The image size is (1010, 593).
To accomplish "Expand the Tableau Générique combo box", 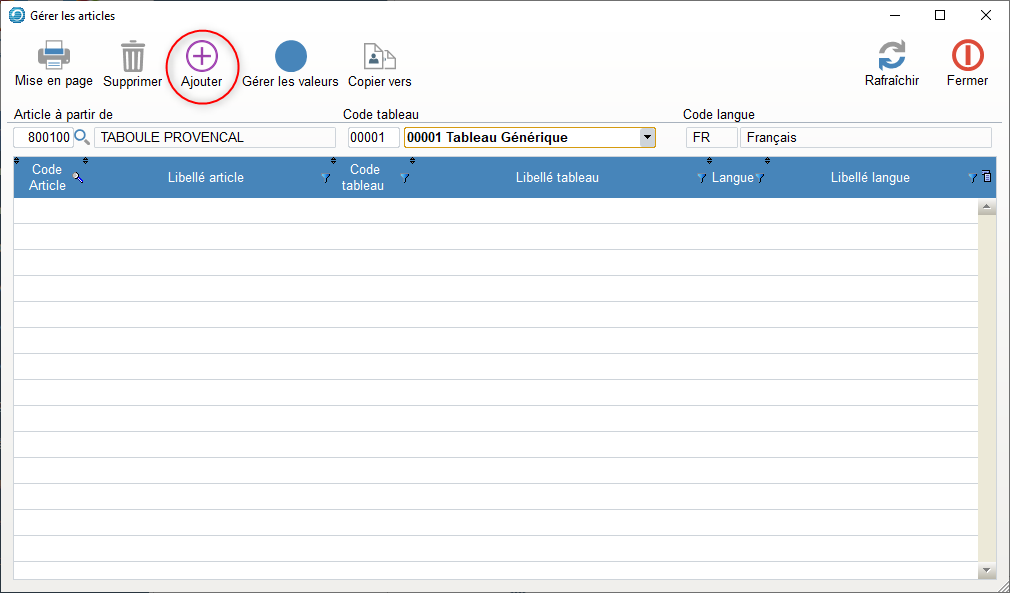I will click(x=647, y=137).
